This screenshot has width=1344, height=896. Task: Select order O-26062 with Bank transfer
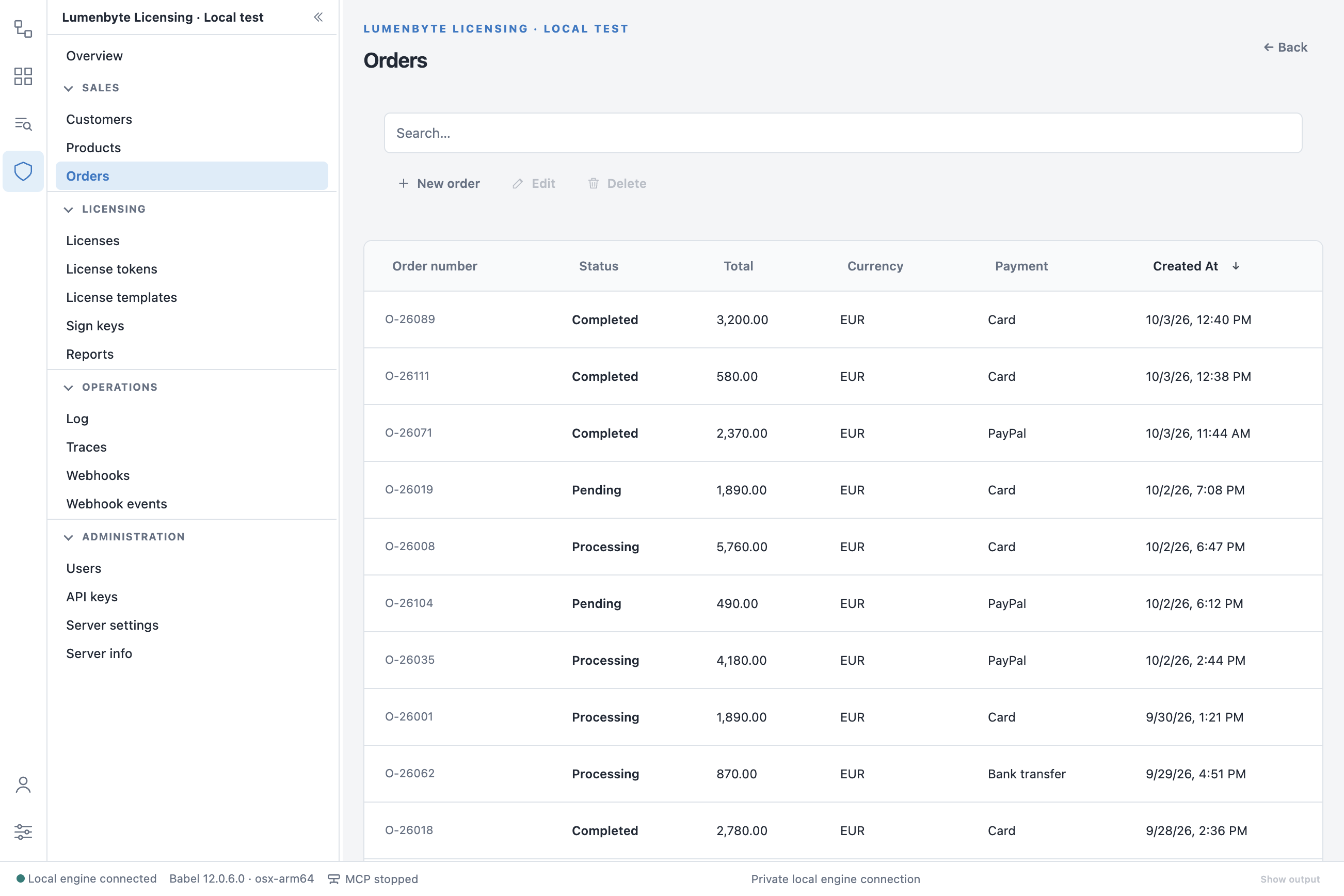pyautogui.click(x=843, y=773)
